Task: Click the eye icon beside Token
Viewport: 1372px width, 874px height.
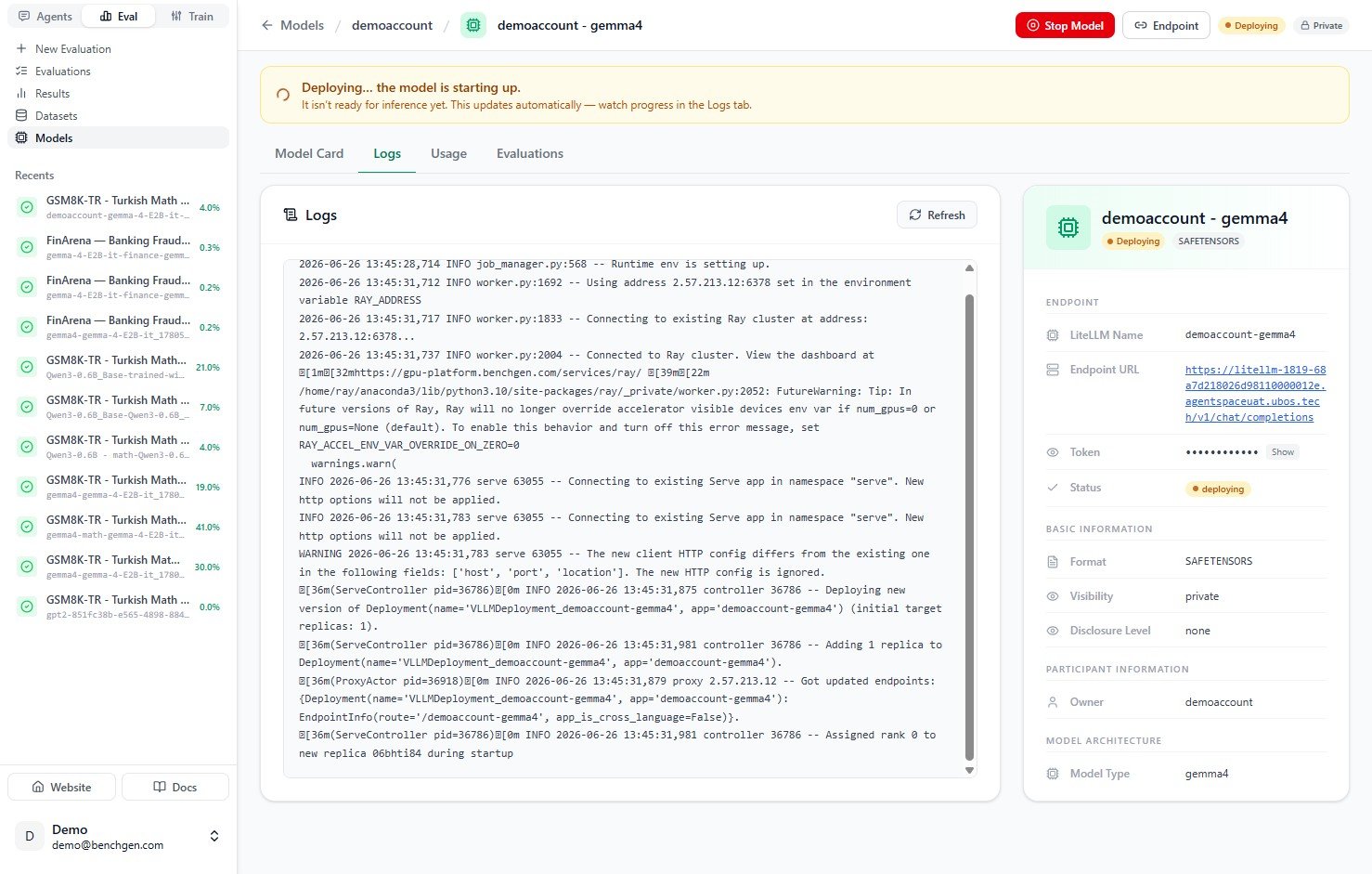Action: click(1053, 452)
